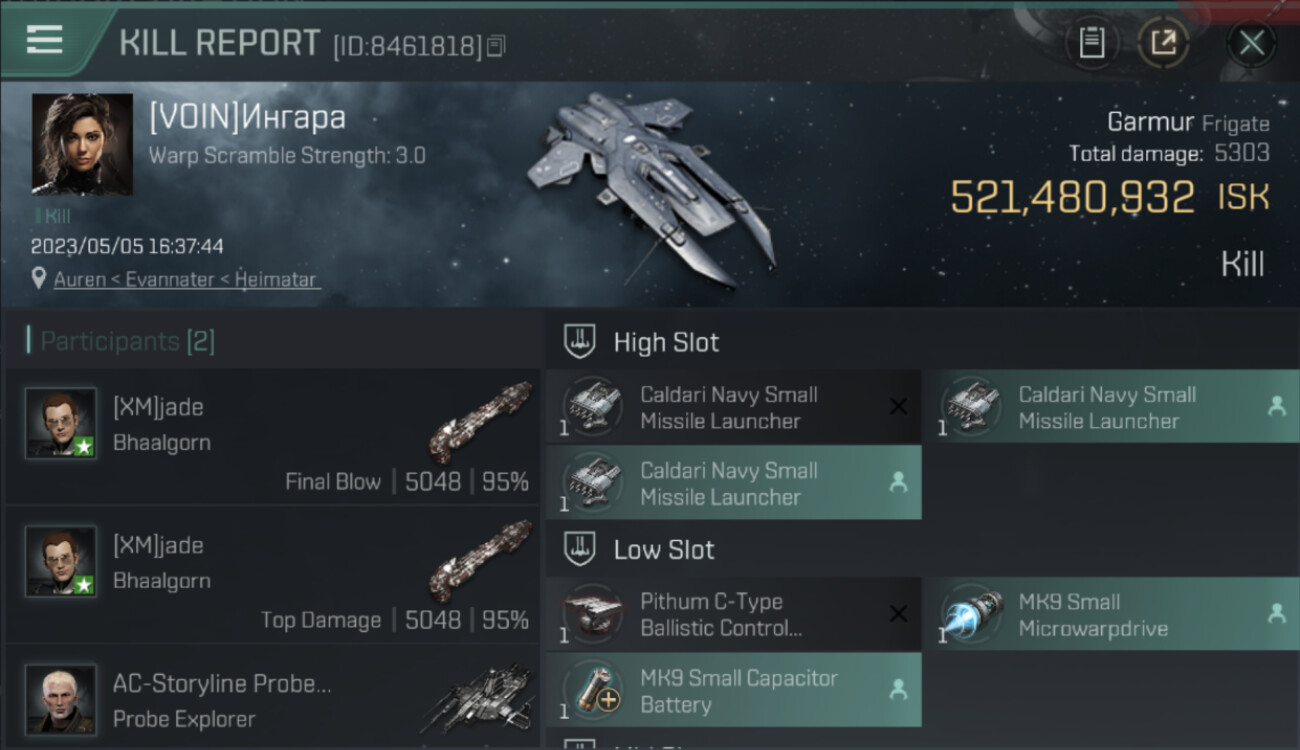Open the Auren location link
The image size is (1300, 750).
pos(187,279)
